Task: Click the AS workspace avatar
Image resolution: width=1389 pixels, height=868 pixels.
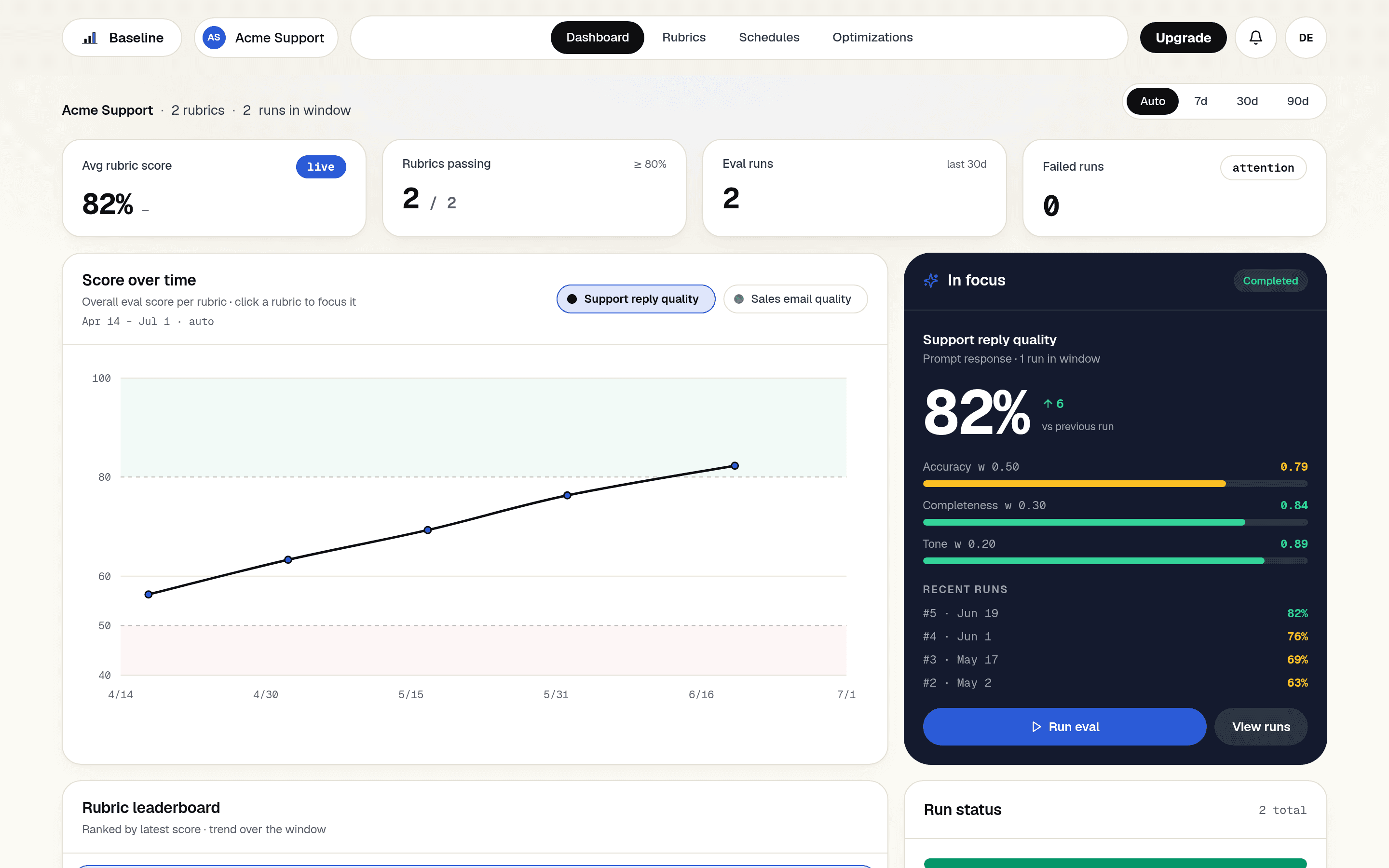Action: click(214, 38)
